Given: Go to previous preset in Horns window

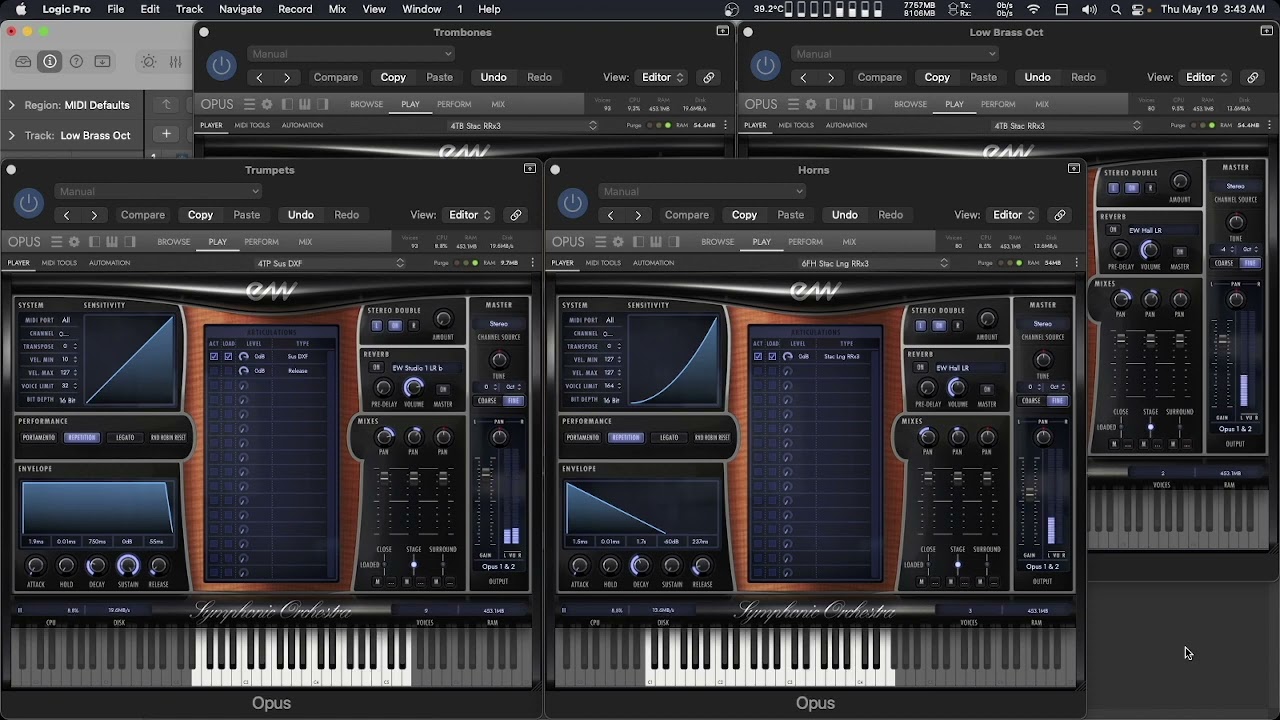Looking at the screenshot, I should [611, 215].
